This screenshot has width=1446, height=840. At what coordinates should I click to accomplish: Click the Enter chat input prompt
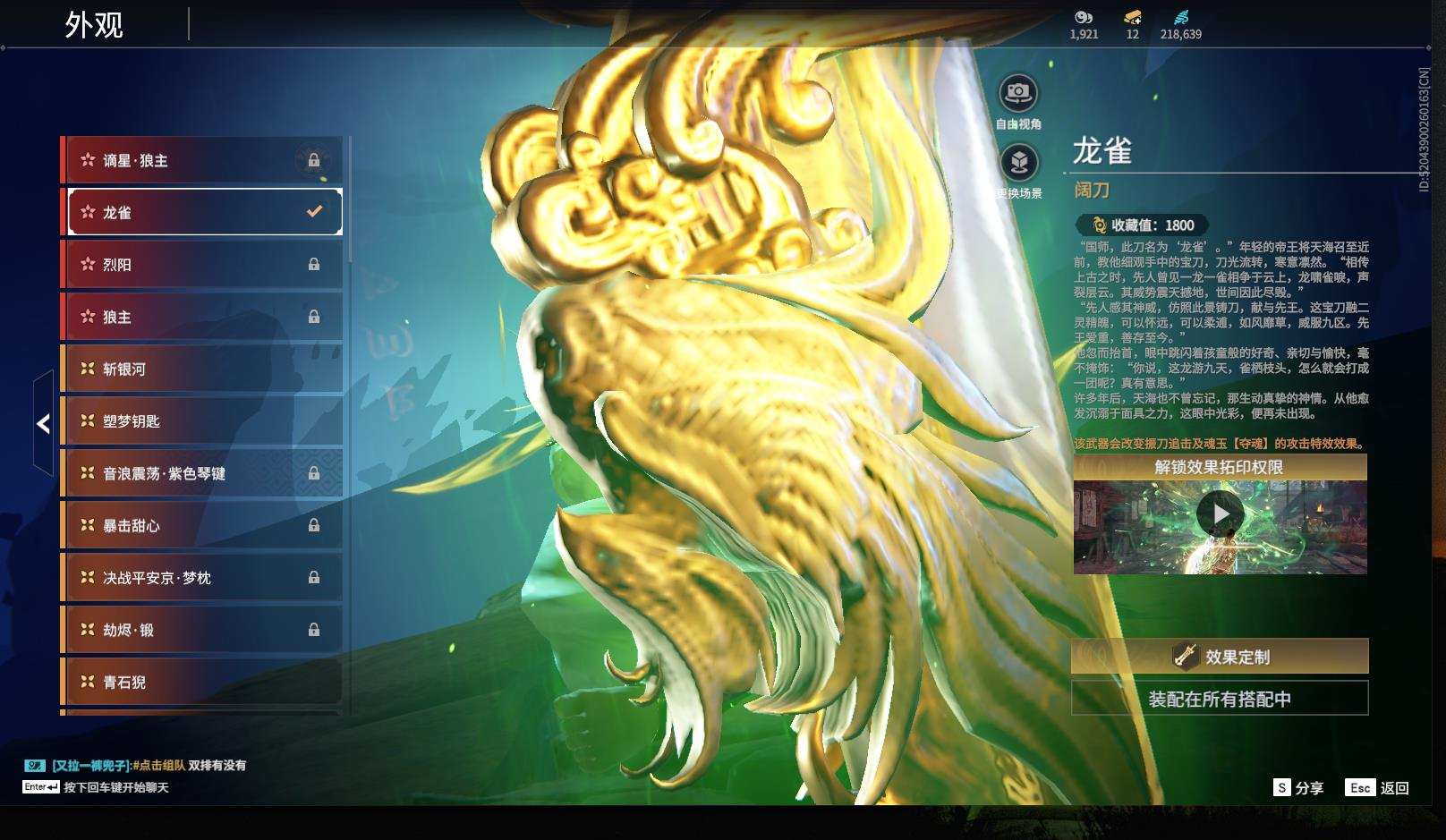(96, 787)
